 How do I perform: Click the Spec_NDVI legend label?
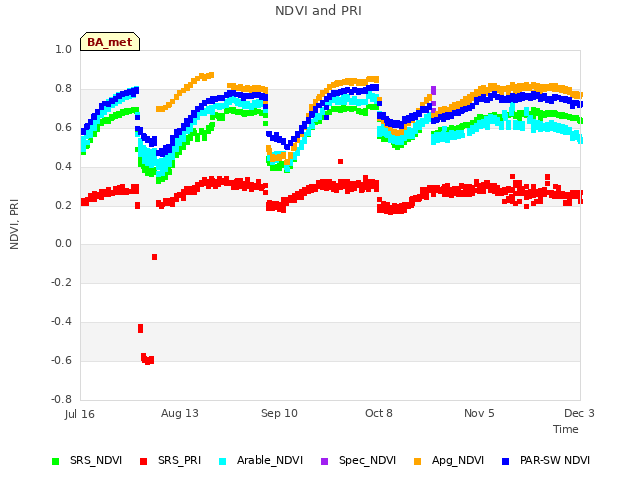tap(367, 460)
